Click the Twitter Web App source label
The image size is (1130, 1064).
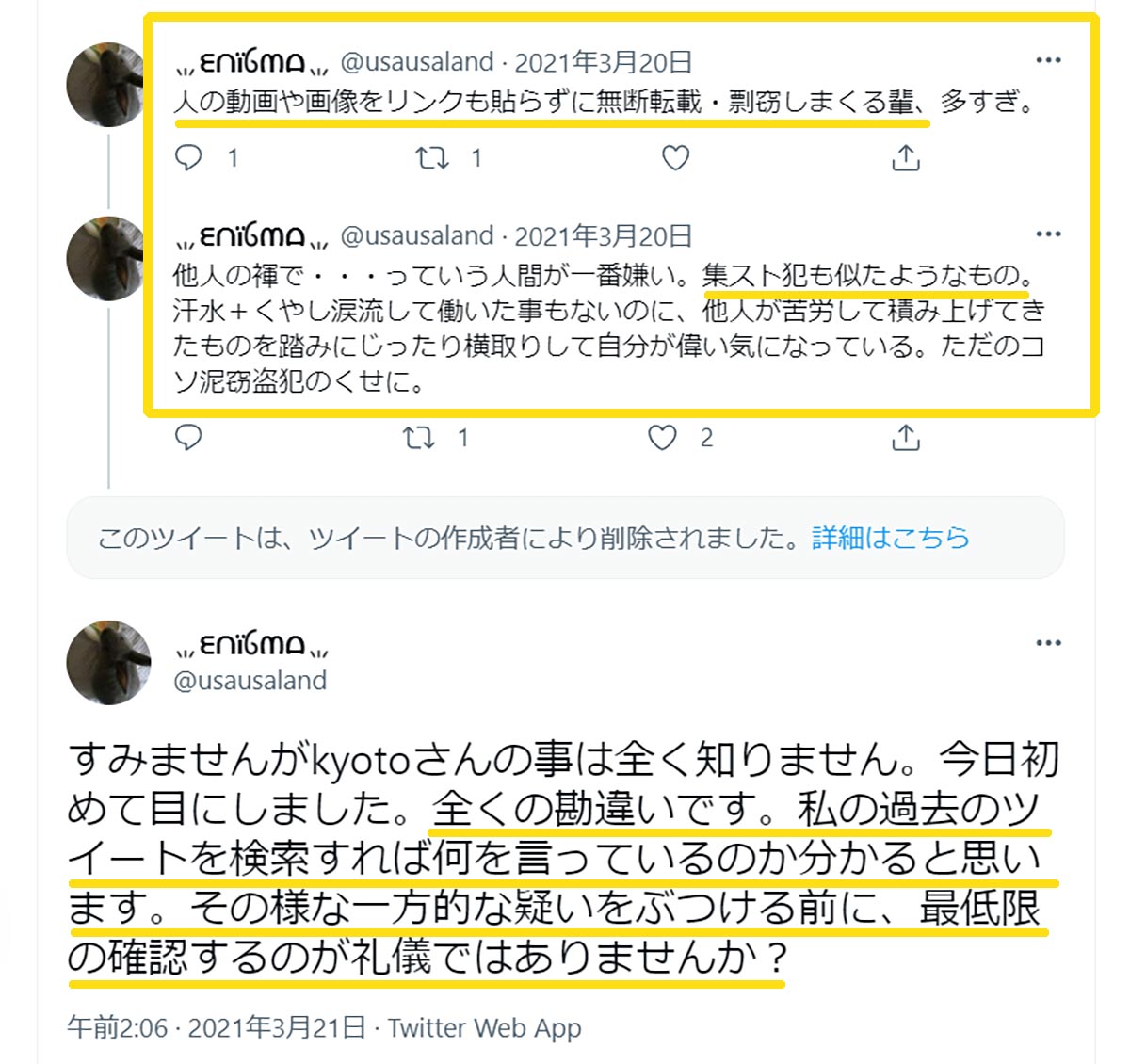(x=484, y=1027)
